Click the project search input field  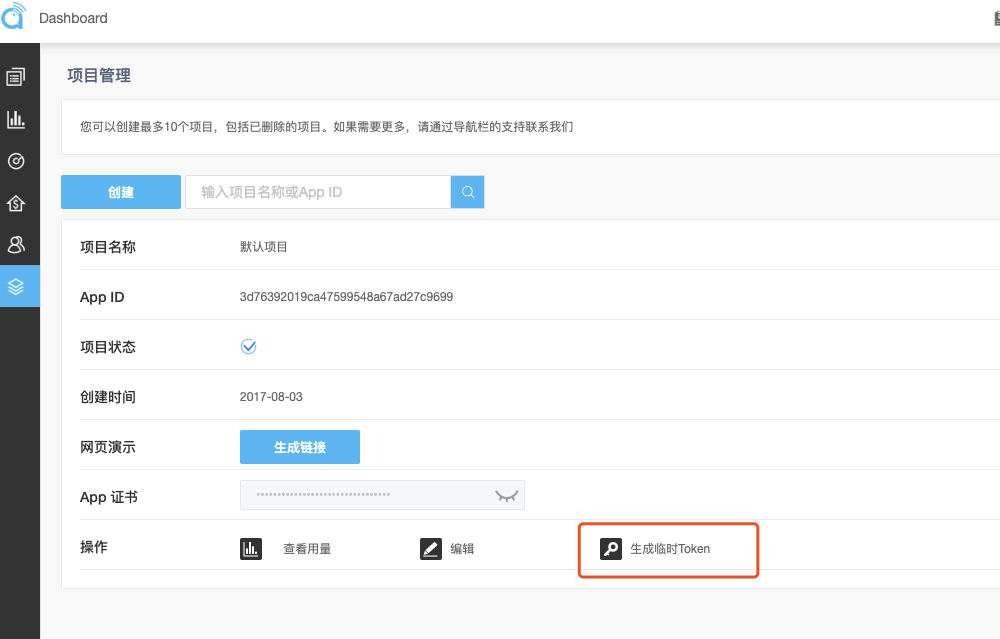click(317, 191)
